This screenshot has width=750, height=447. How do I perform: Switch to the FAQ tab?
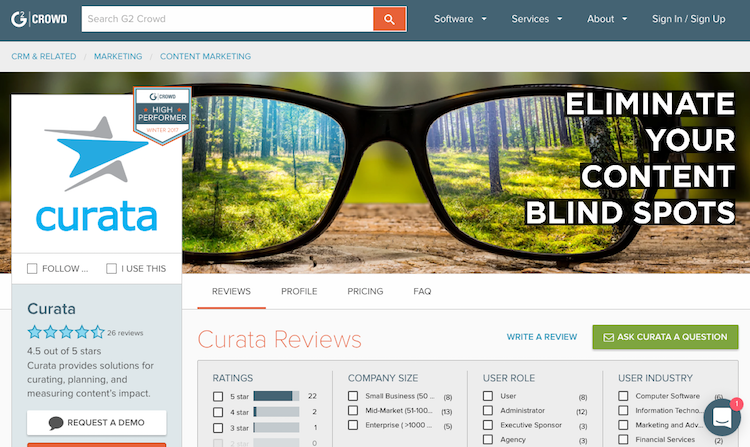click(422, 292)
